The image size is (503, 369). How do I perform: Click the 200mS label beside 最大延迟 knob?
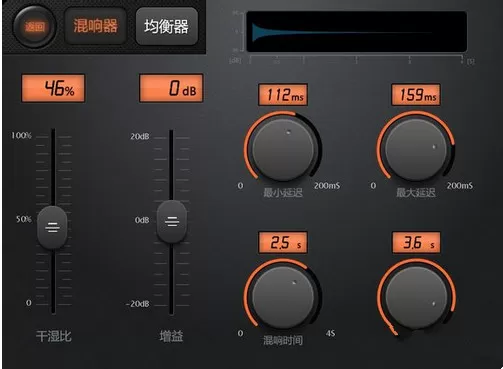pos(460,186)
